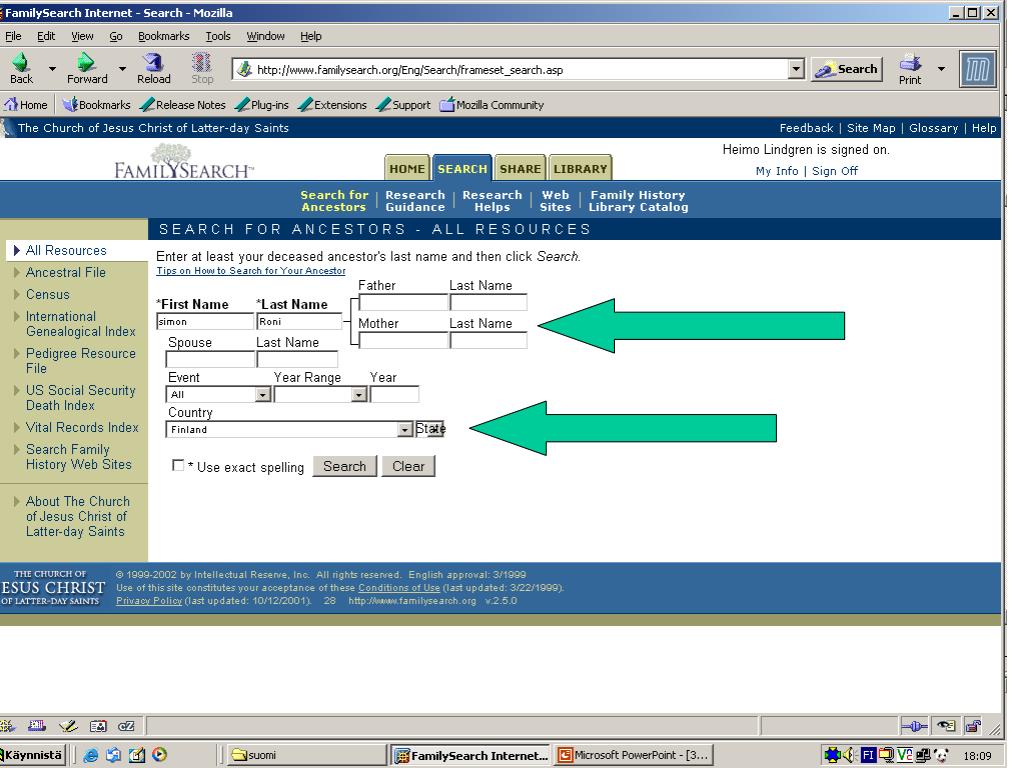Image resolution: width=1024 pixels, height=768 pixels.
Task: Launch Internet Explorer from quick launch
Action: (x=91, y=755)
